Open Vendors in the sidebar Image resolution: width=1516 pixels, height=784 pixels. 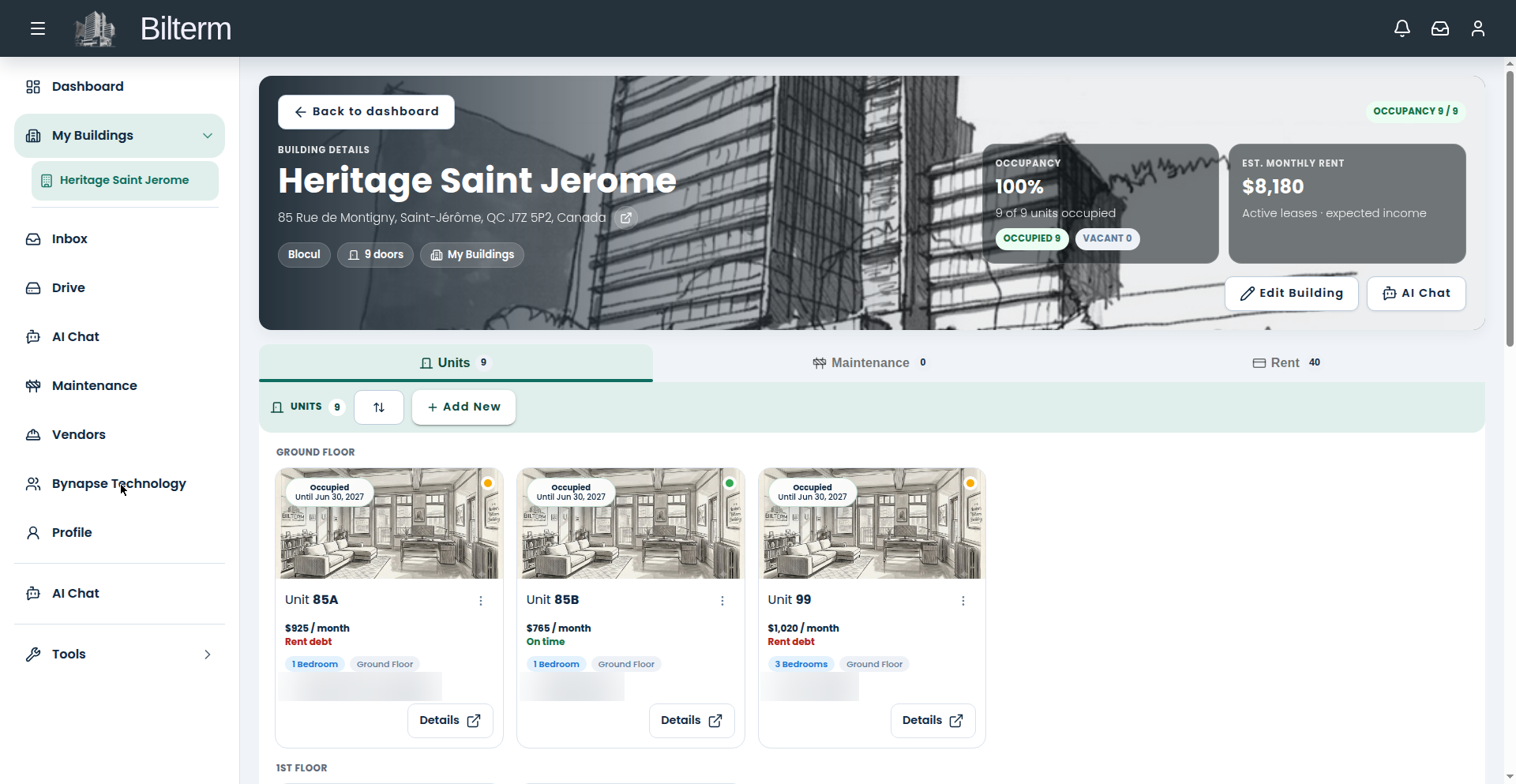click(x=119, y=435)
